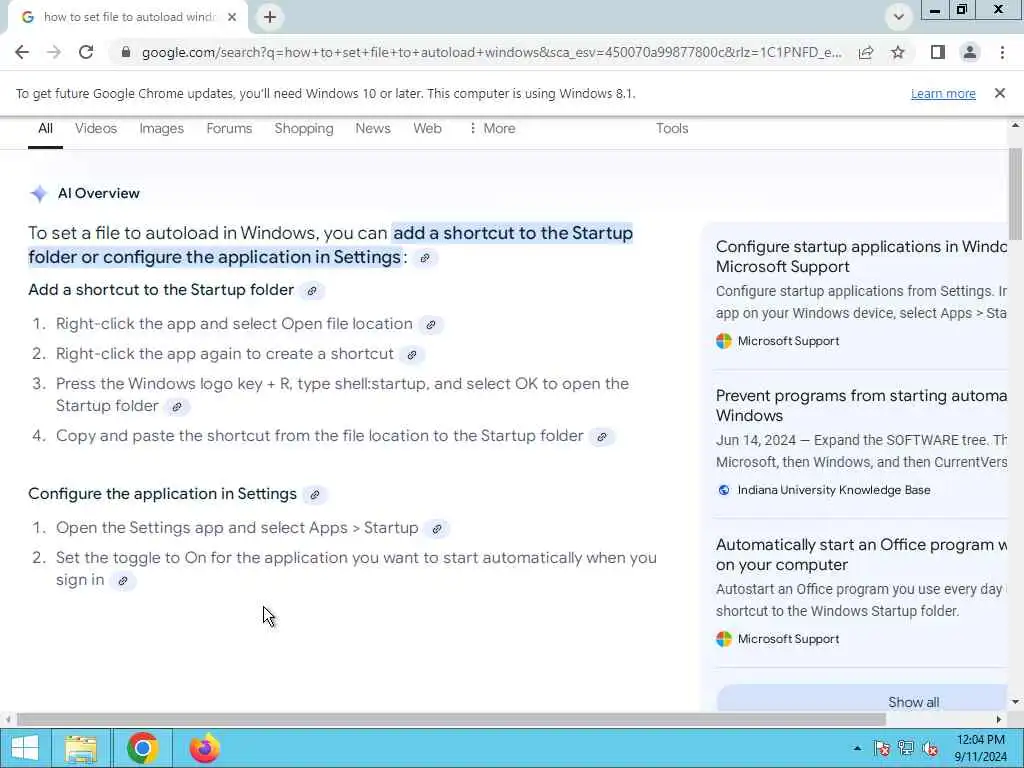Click the scroll right arrow
Viewport: 1024px width, 768px height.
pyautogui.click(x=999, y=720)
